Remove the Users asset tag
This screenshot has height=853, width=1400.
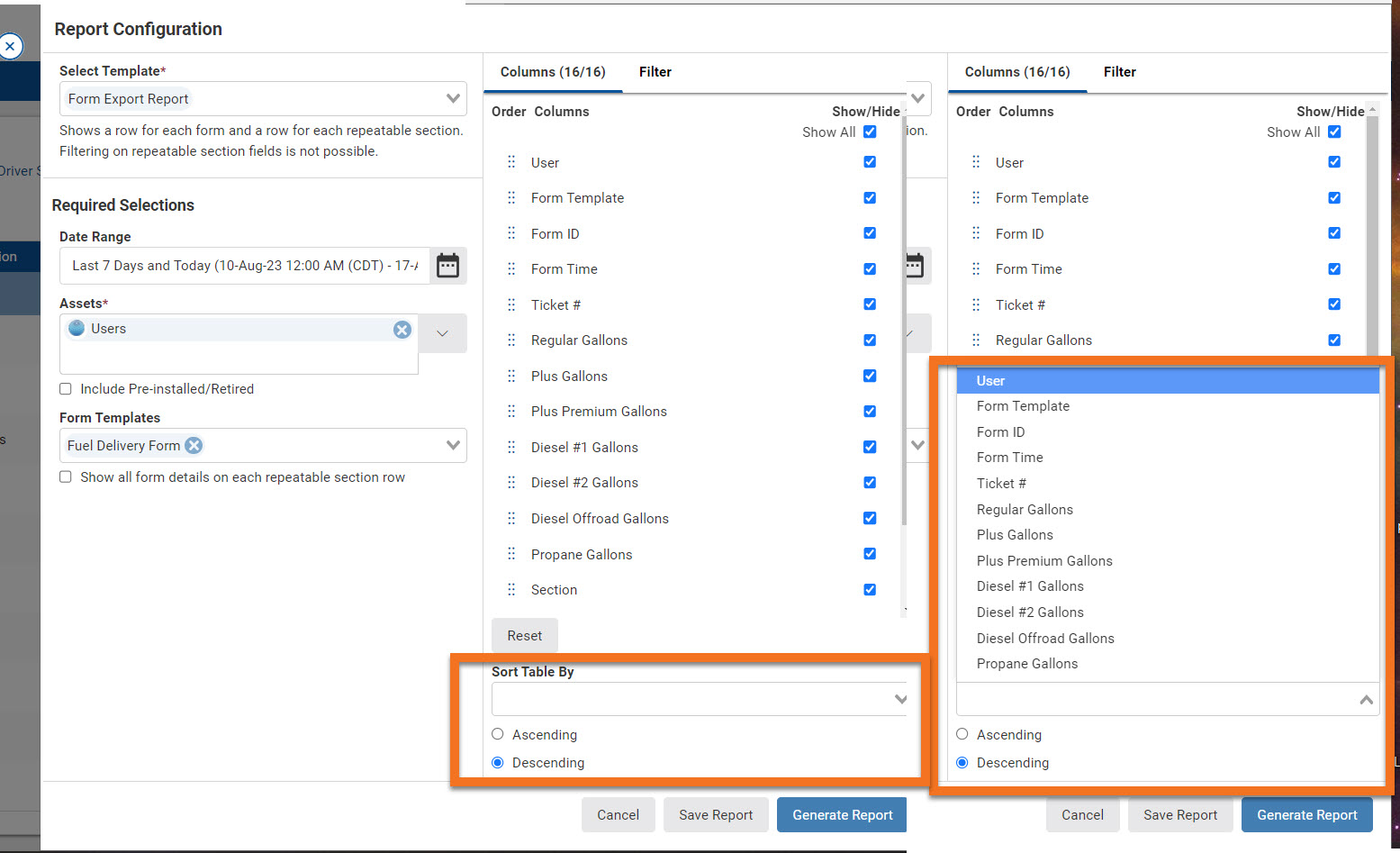[402, 330]
